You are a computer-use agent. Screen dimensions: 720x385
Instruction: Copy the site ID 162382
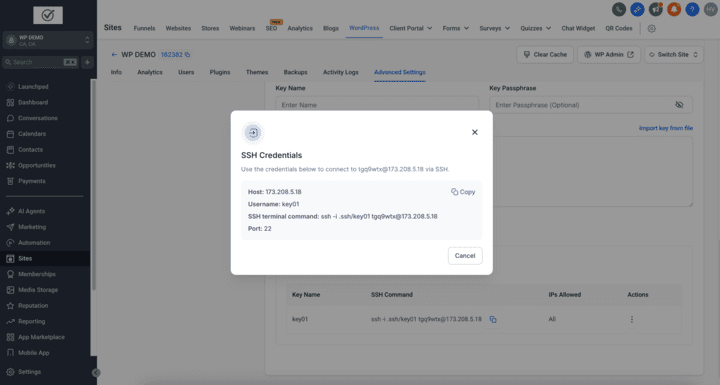point(187,55)
